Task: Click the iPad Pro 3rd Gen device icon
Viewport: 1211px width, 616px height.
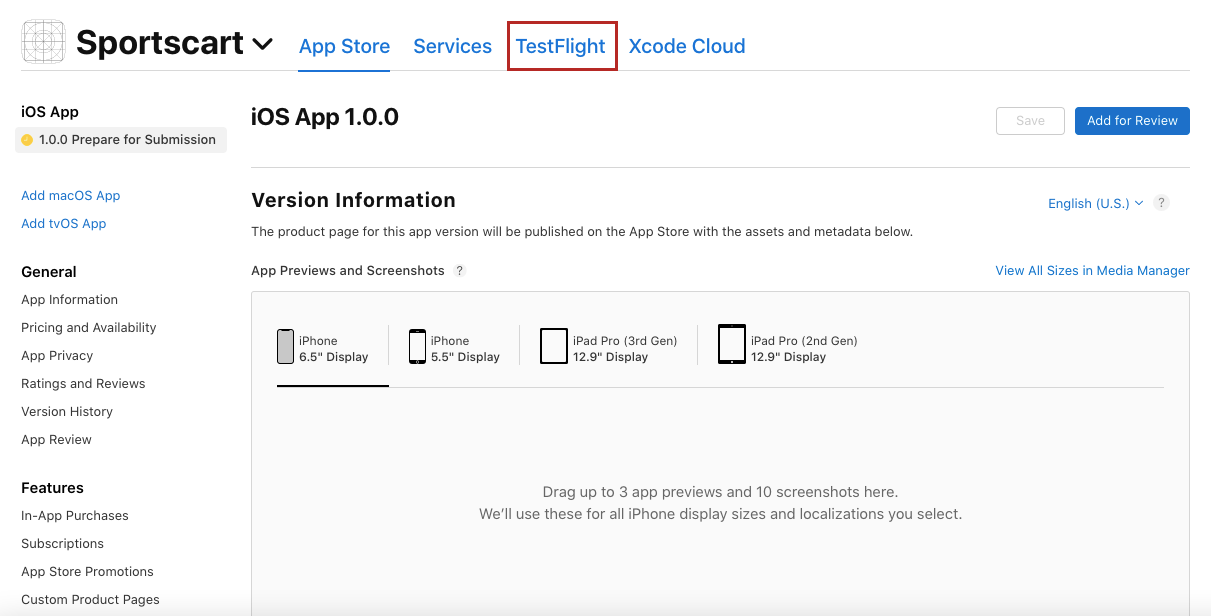Action: coord(554,347)
